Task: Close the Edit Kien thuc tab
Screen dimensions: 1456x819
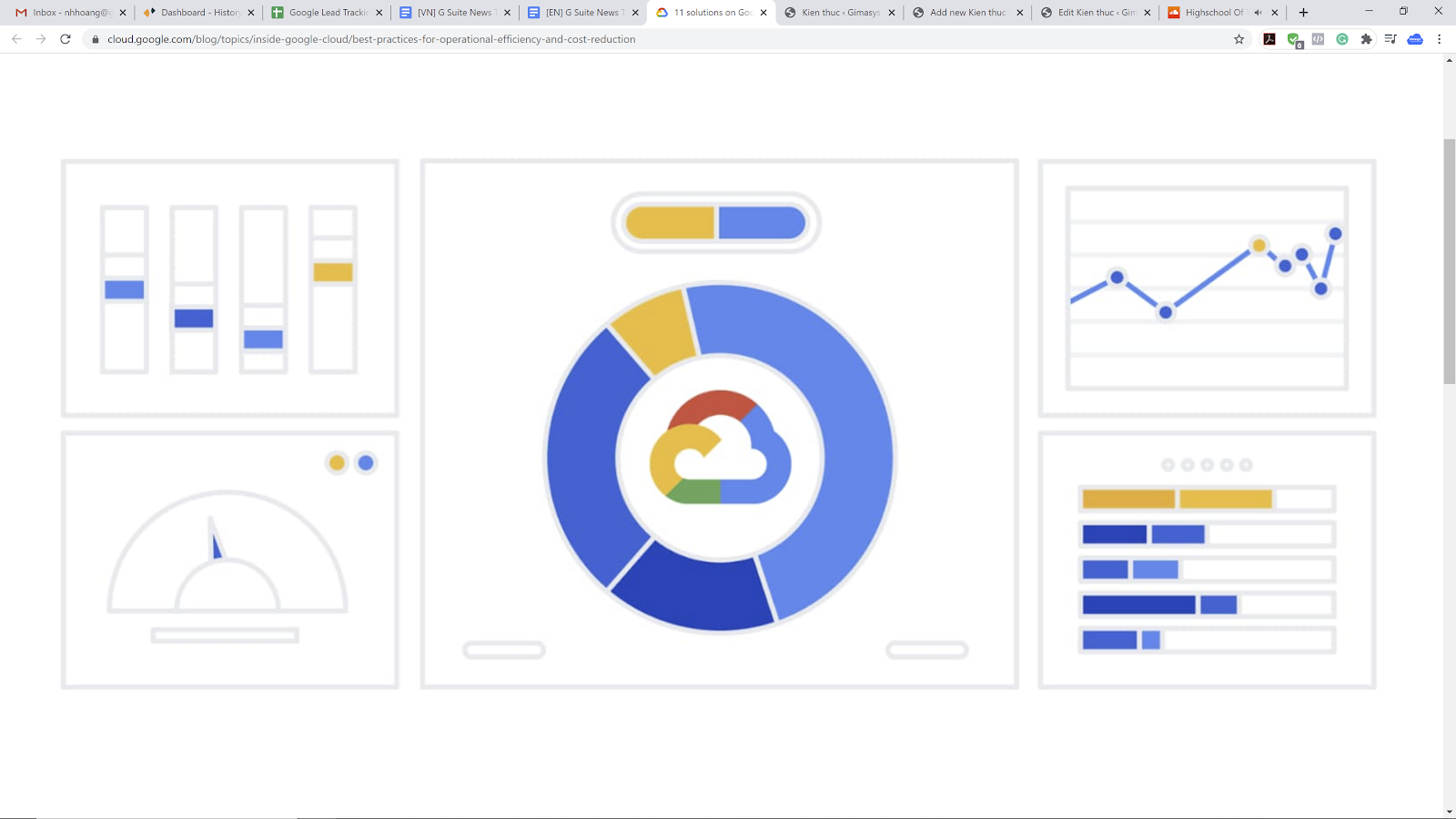Action: coord(1148,13)
